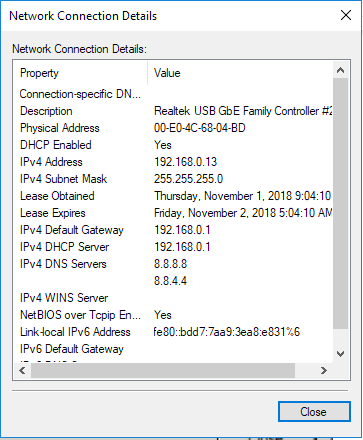Select the DHCP Enabled row
Viewport: 363px width, 440px height.
click(x=173, y=145)
